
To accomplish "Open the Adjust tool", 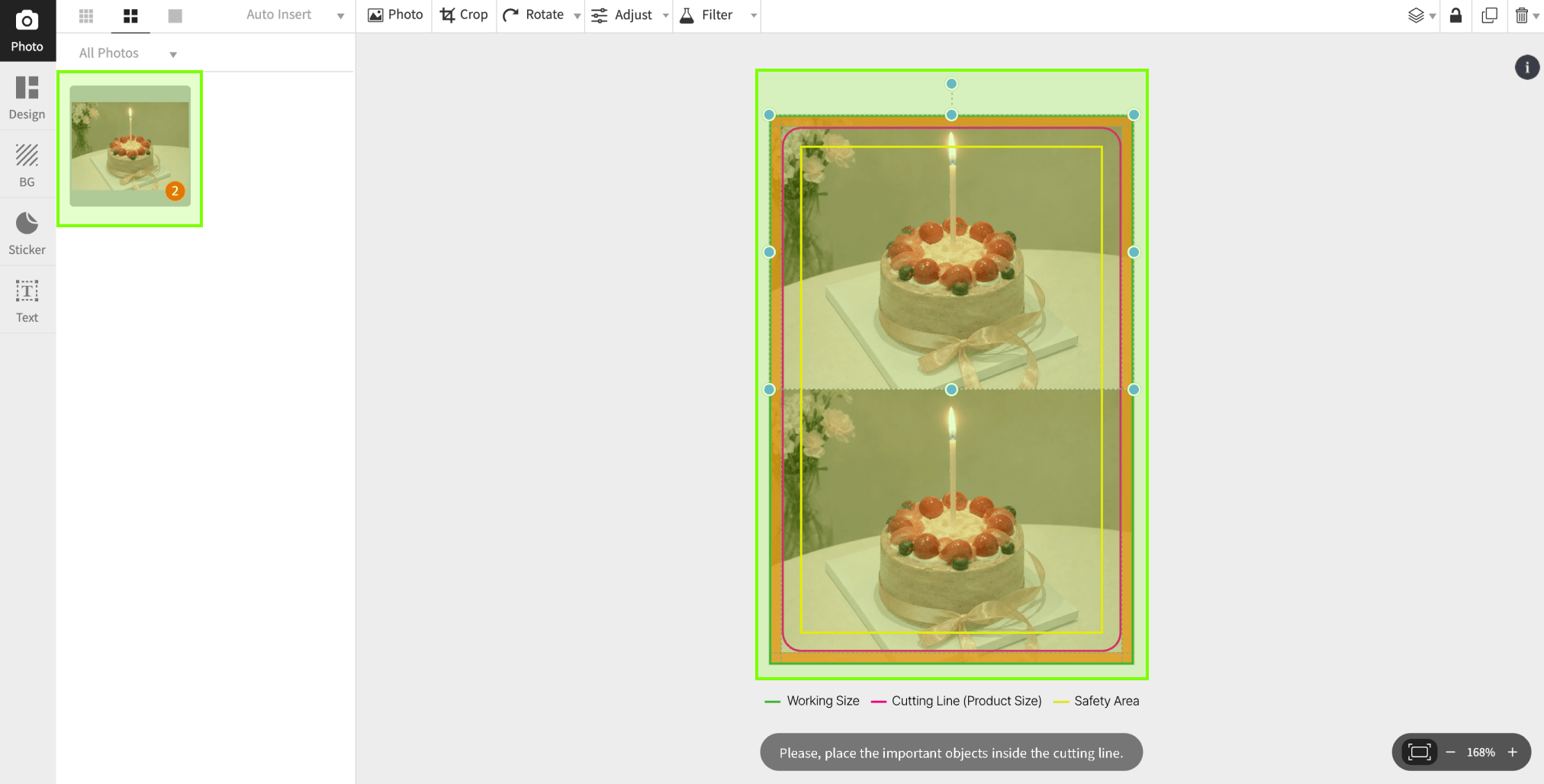I will coord(622,15).
